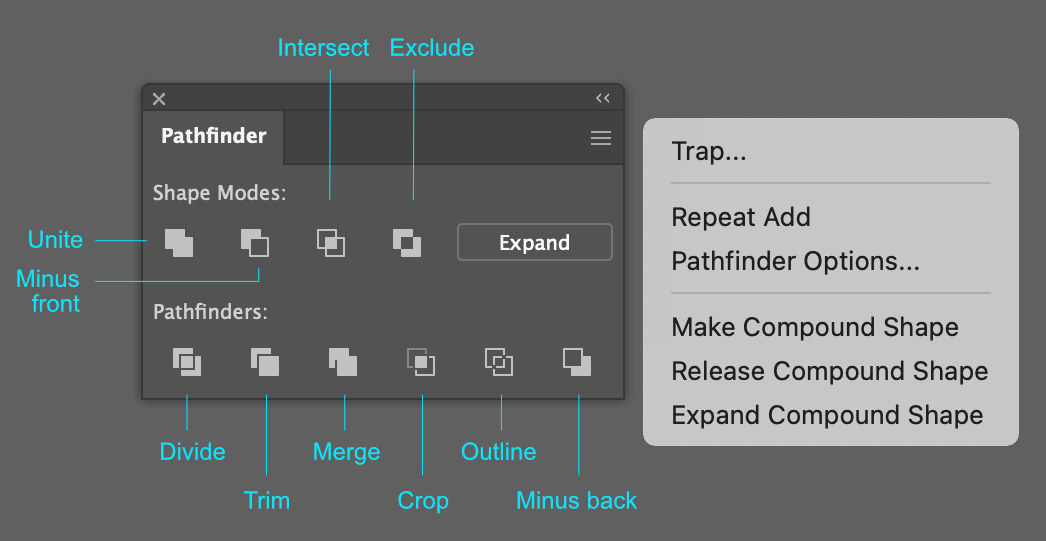This screenshot has width=1046, height=541.
Task: Select the Intersect shape mode icon
Action: pyautogui.click(x=331, y=242)
